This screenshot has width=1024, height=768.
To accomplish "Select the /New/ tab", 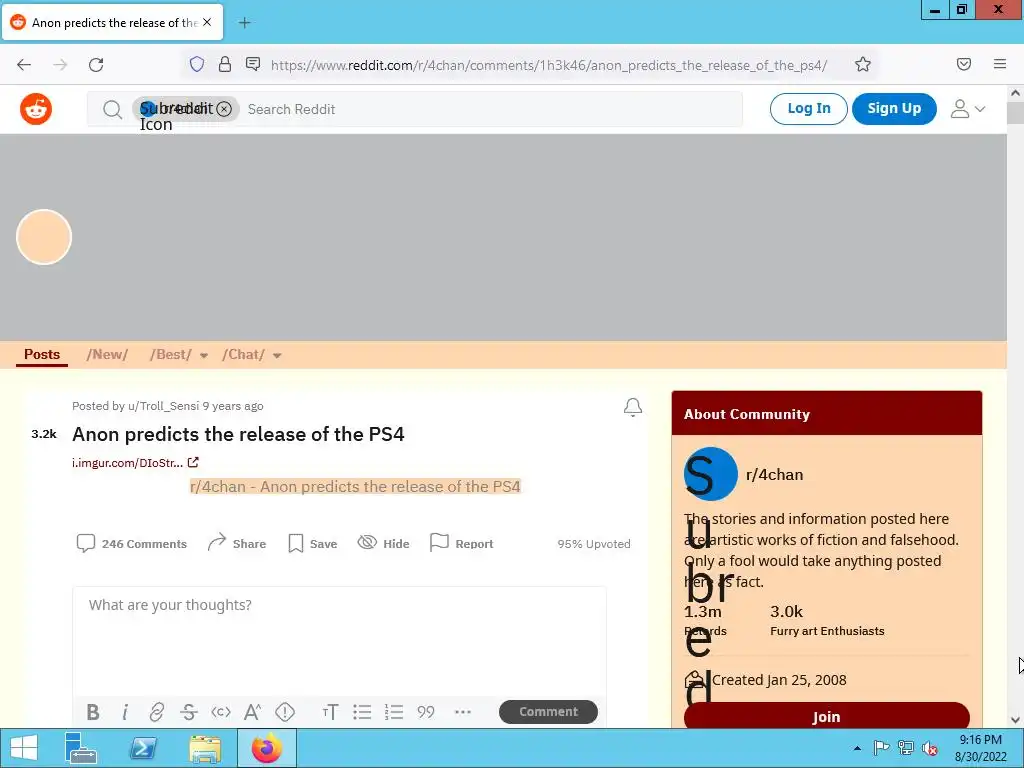I will (107, 355).
